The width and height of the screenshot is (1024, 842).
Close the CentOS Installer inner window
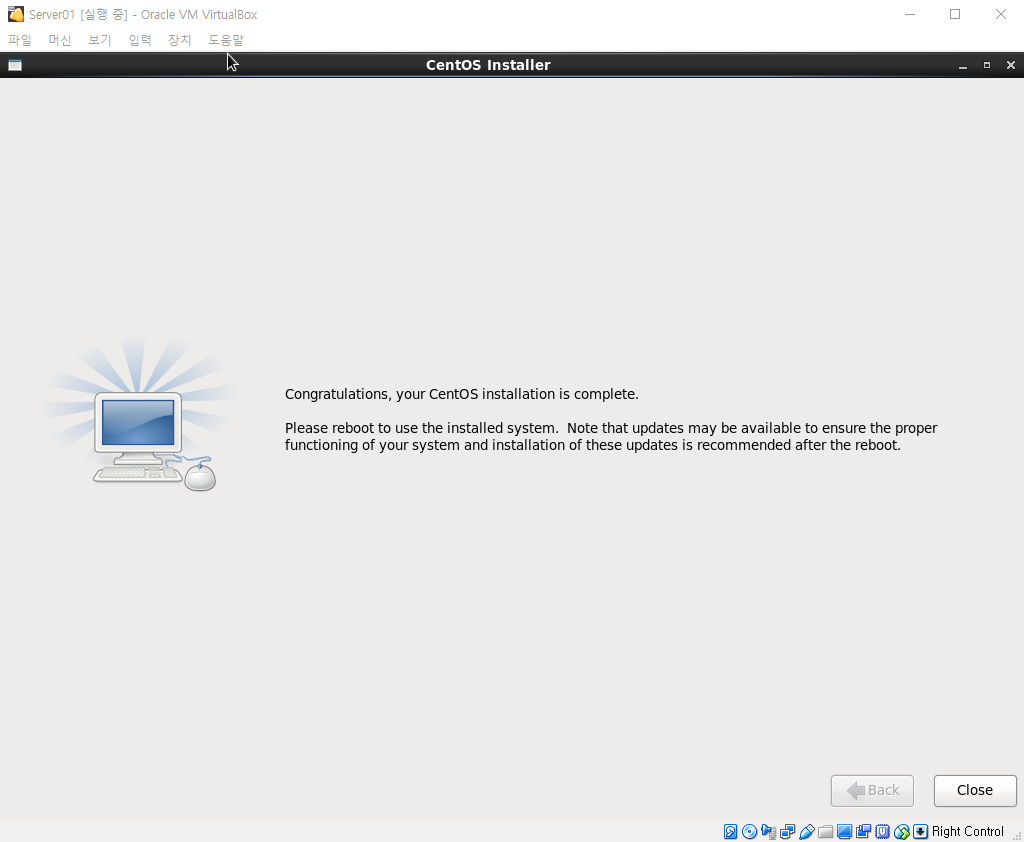[1011, 65]
